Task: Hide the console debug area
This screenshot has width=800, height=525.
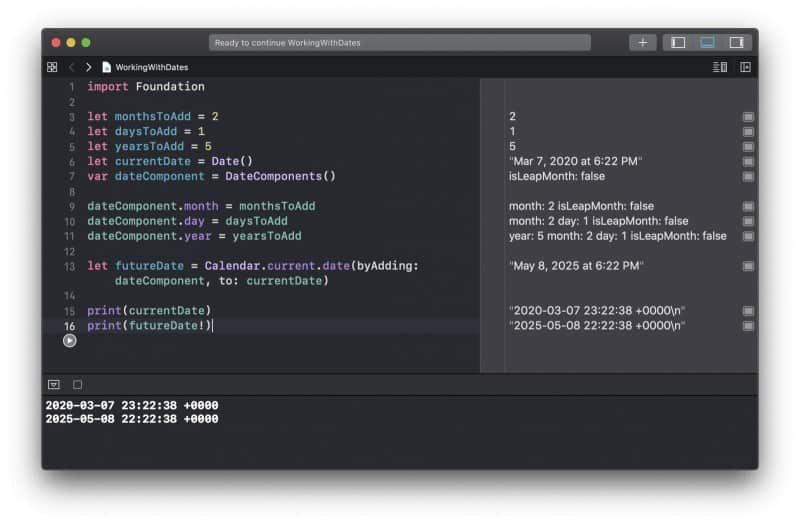Action: point(54,384)
